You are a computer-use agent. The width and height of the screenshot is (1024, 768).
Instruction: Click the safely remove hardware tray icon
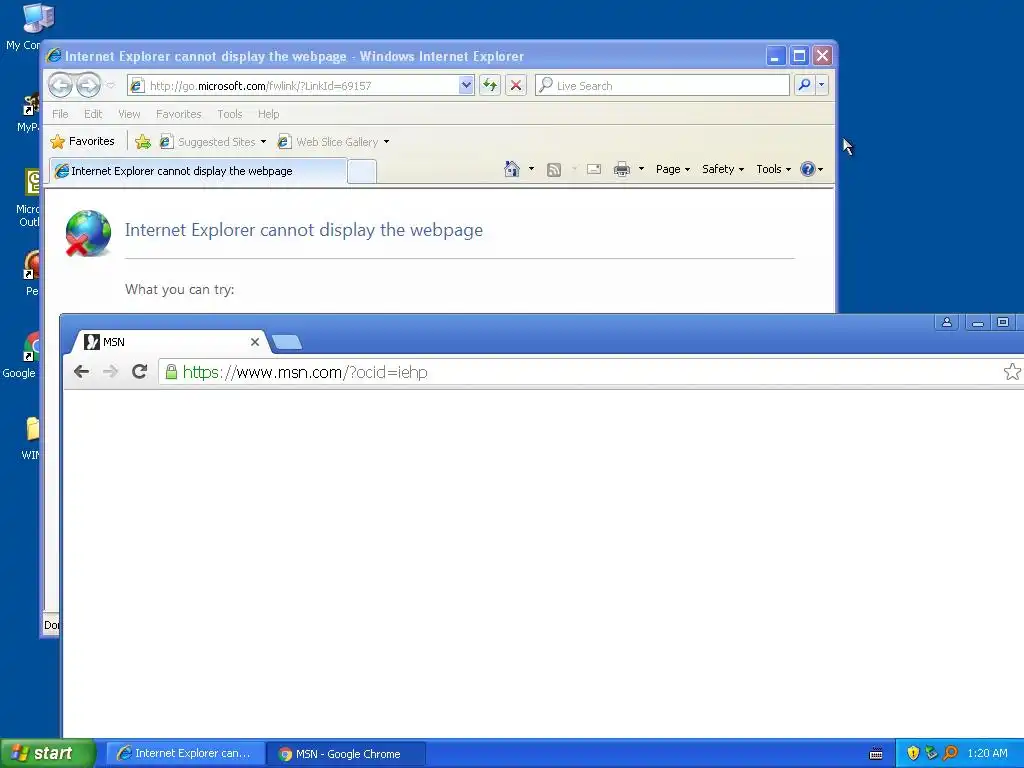click(x=931, y=753)
